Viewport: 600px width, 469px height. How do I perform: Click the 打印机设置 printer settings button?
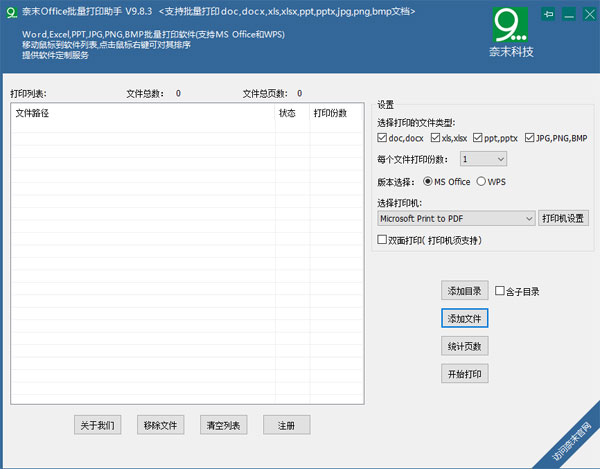coord(563,218)
